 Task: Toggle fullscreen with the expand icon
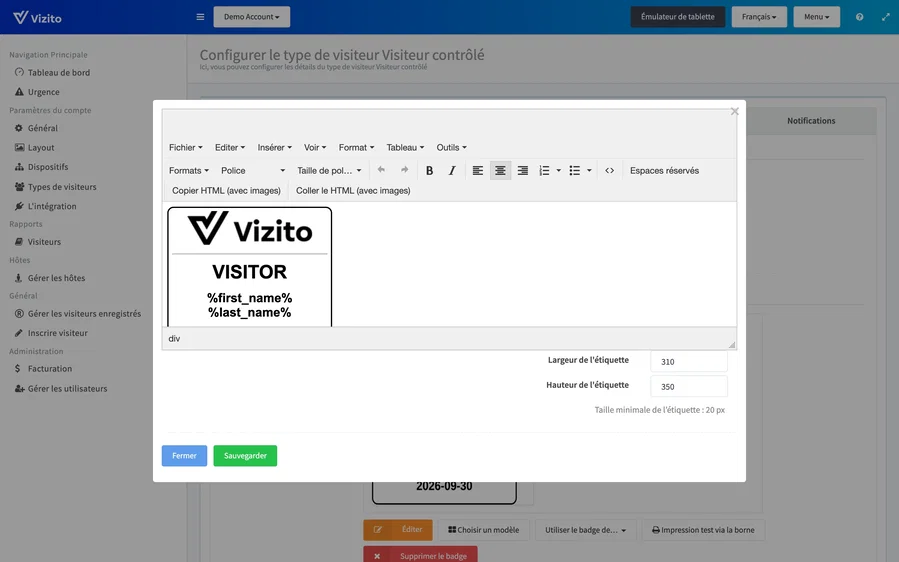pyautogui.click(x=885, y=17)
